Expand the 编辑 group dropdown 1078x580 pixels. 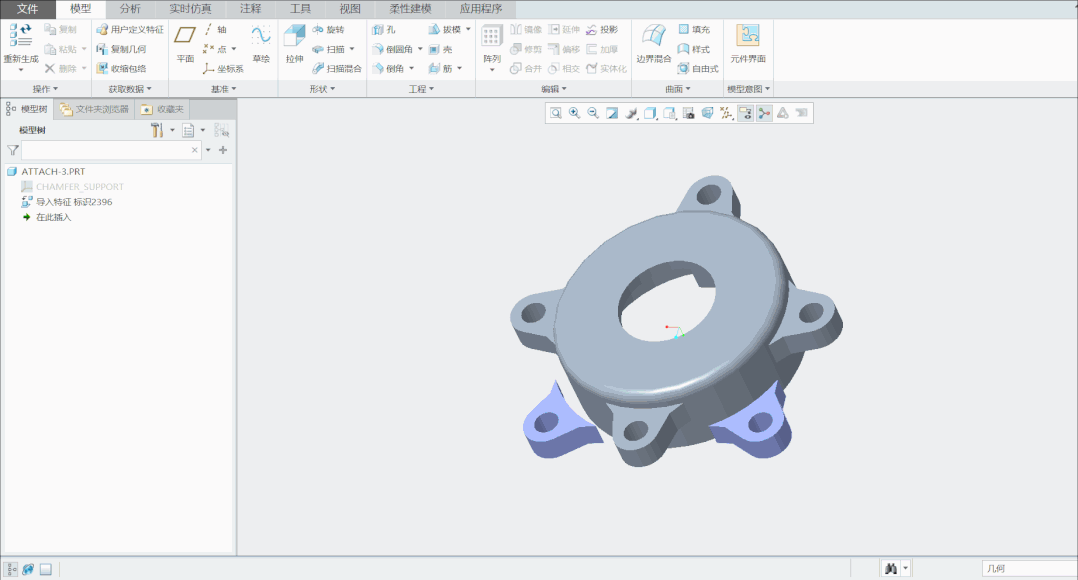click(x=554, y=89)
